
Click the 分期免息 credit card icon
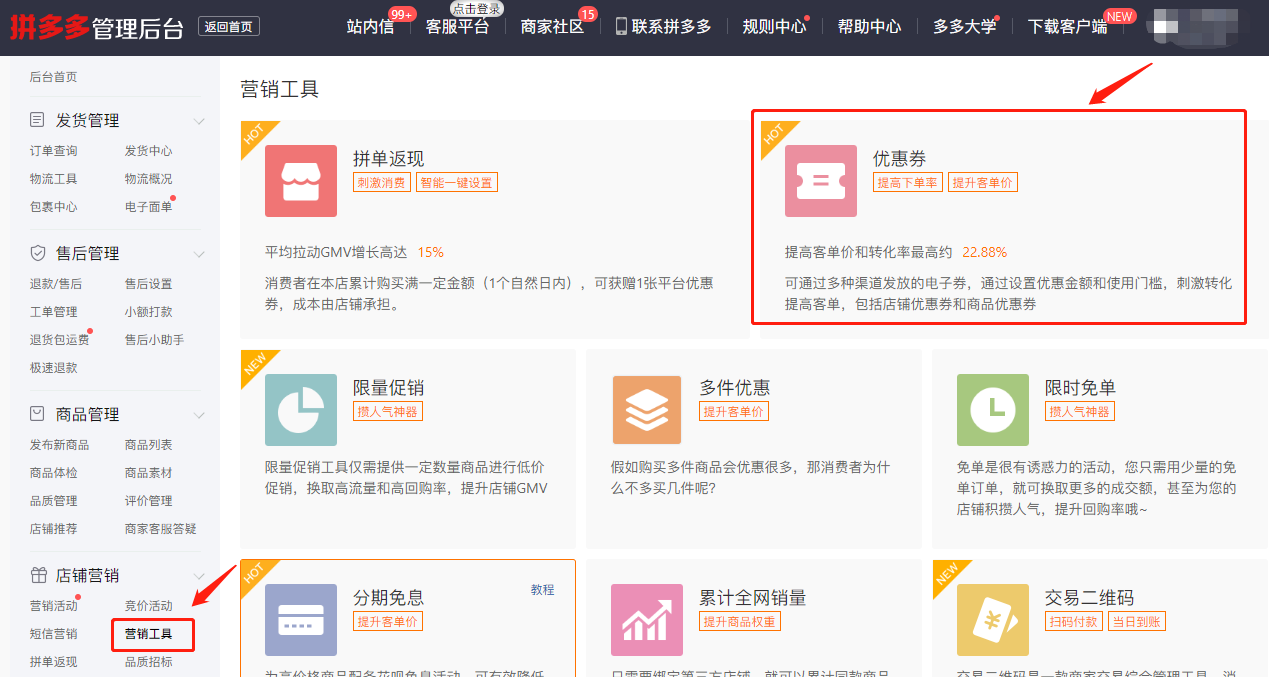click(x=301, y=620)
